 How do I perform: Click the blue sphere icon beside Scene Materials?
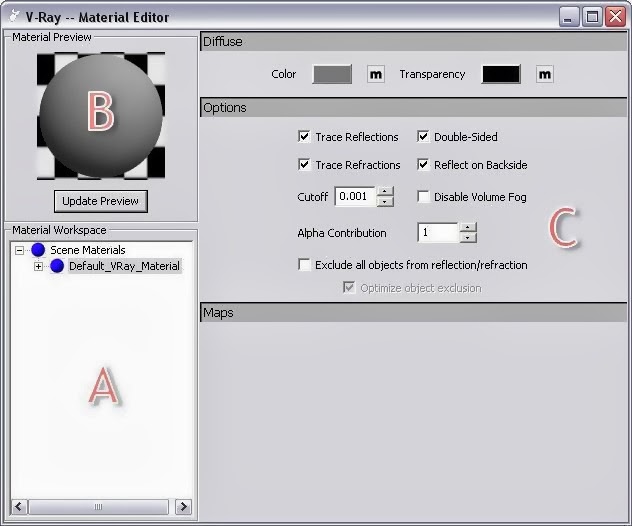tap(38, 250)
